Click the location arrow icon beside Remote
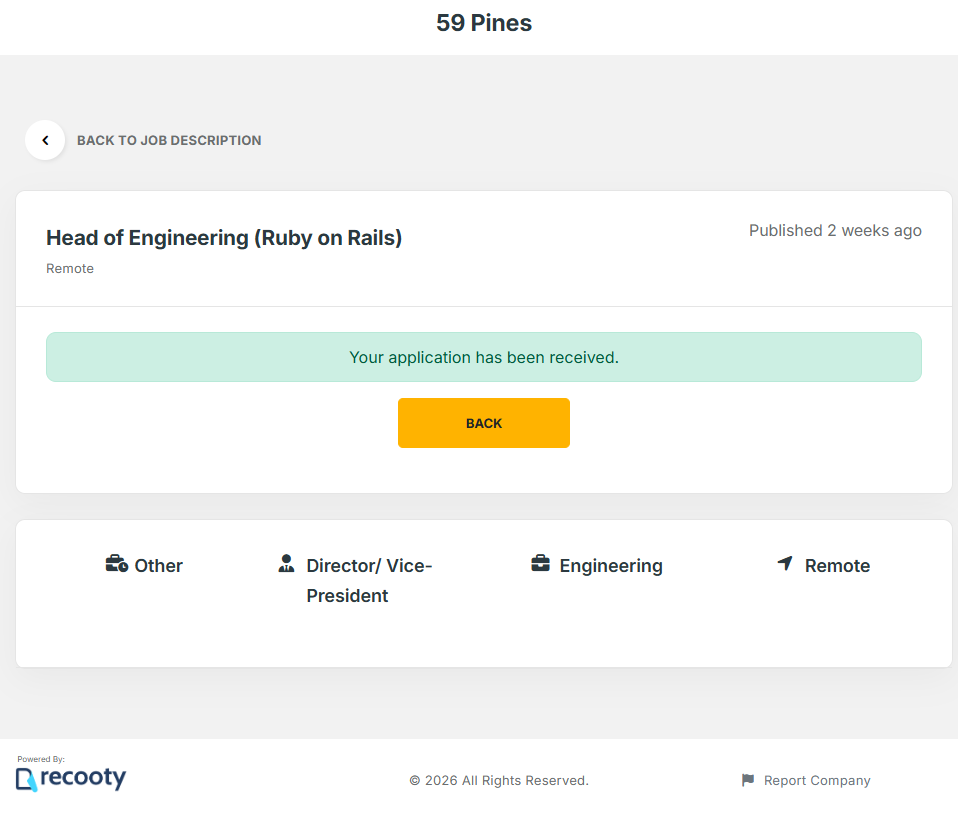 (x=785, y=564)
